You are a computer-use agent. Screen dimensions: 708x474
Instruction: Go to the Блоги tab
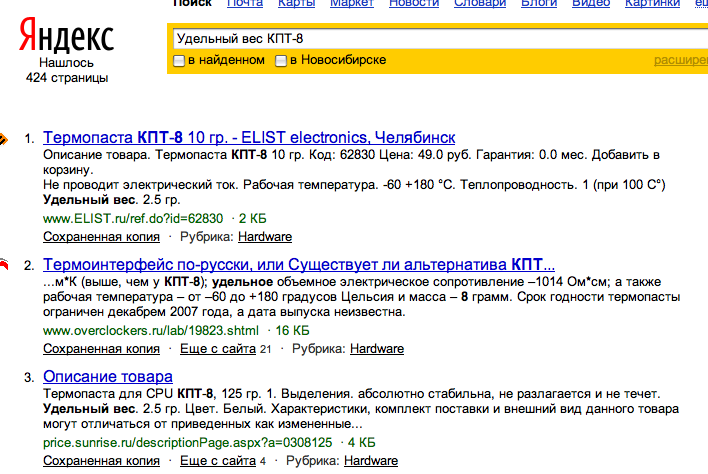(539, 4)
